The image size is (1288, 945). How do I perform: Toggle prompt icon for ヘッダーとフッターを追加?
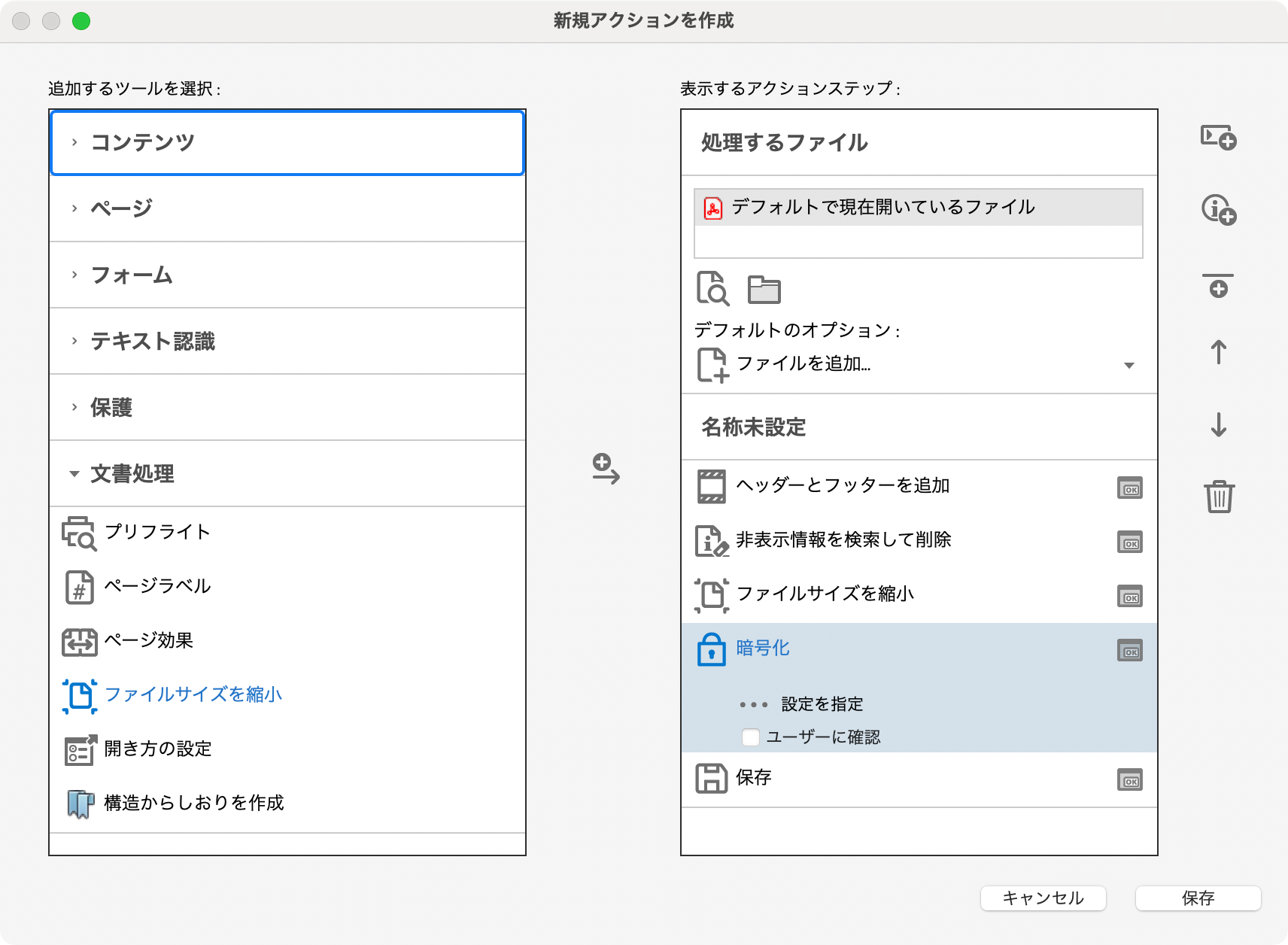click(1129, 489)
